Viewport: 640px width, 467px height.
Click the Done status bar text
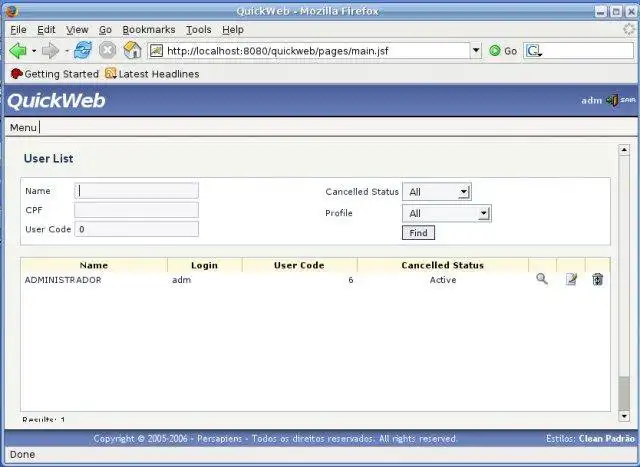click(x=22, y=454)
